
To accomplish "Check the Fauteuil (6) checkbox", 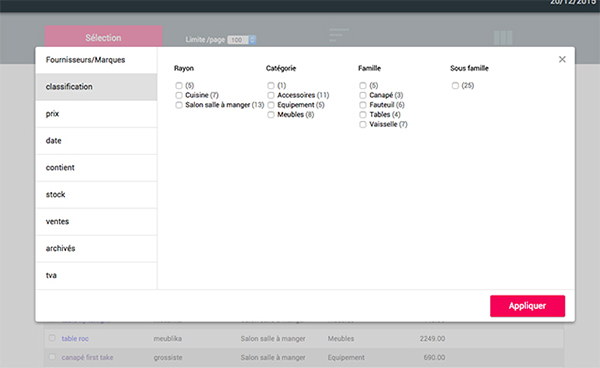I will click(363, 105).
